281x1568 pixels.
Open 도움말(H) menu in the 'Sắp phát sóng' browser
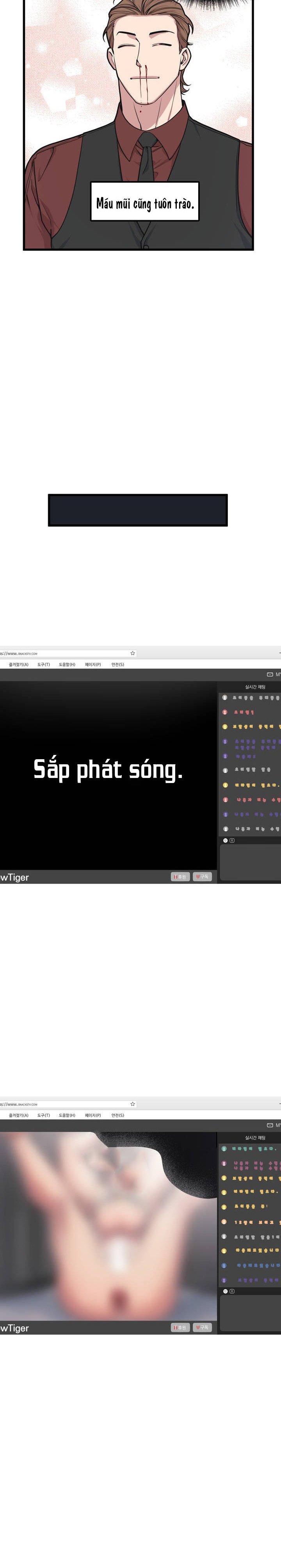pyautogui.click(x=67, y=664)
